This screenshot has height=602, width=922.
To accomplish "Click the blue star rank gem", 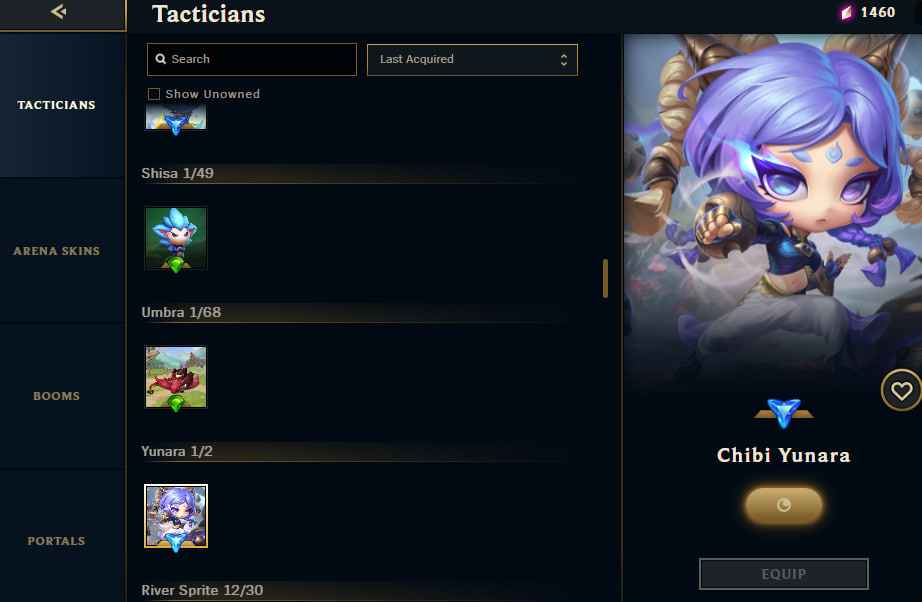I will tap(784, 413).
